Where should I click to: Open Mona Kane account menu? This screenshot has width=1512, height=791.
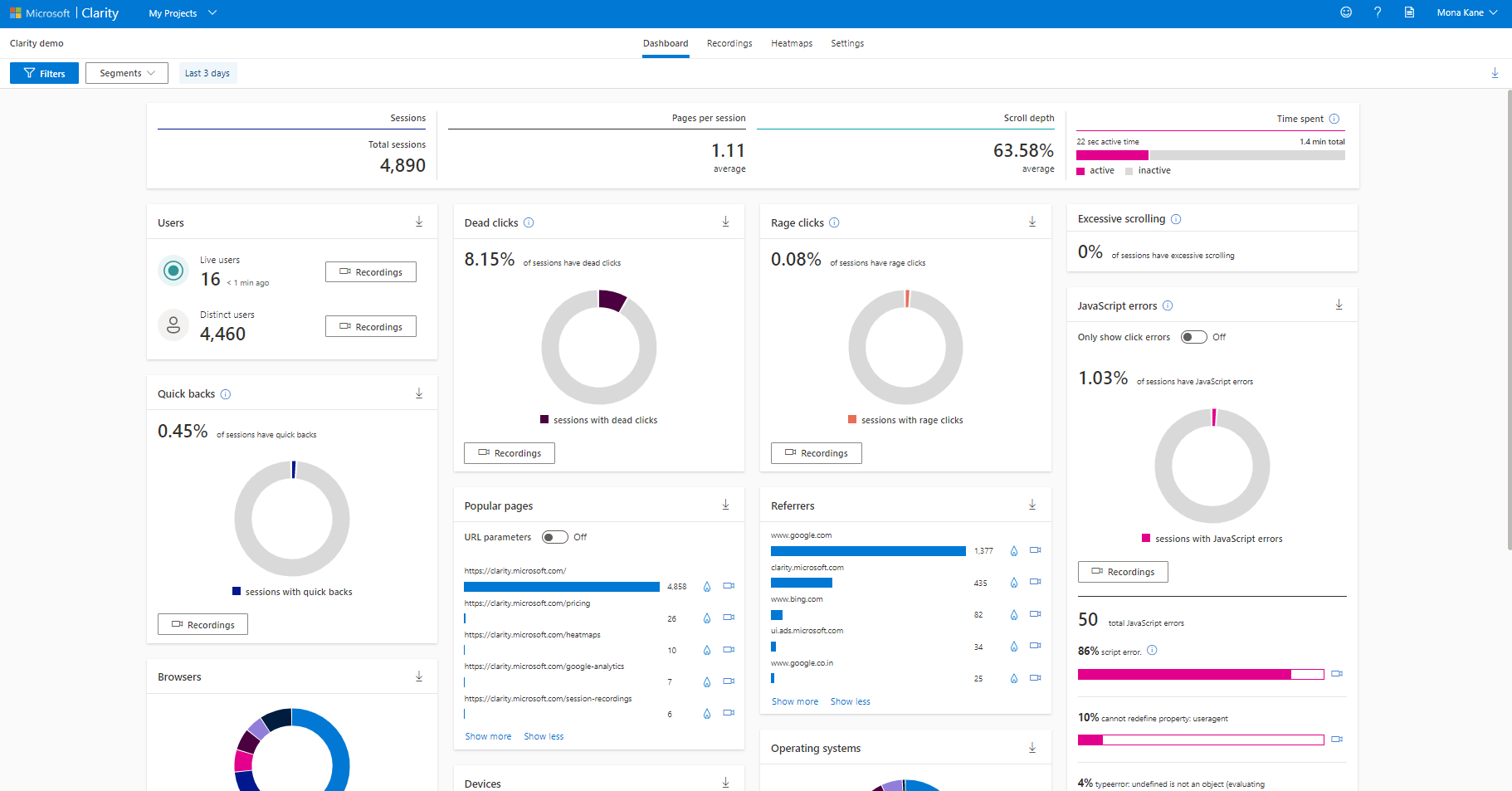click(1466, 12)
